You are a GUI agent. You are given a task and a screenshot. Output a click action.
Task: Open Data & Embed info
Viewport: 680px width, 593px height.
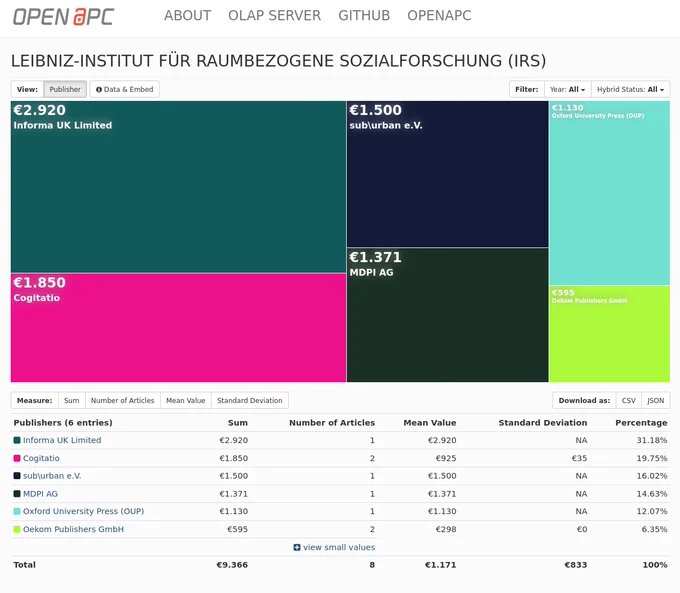coord(124,89)
